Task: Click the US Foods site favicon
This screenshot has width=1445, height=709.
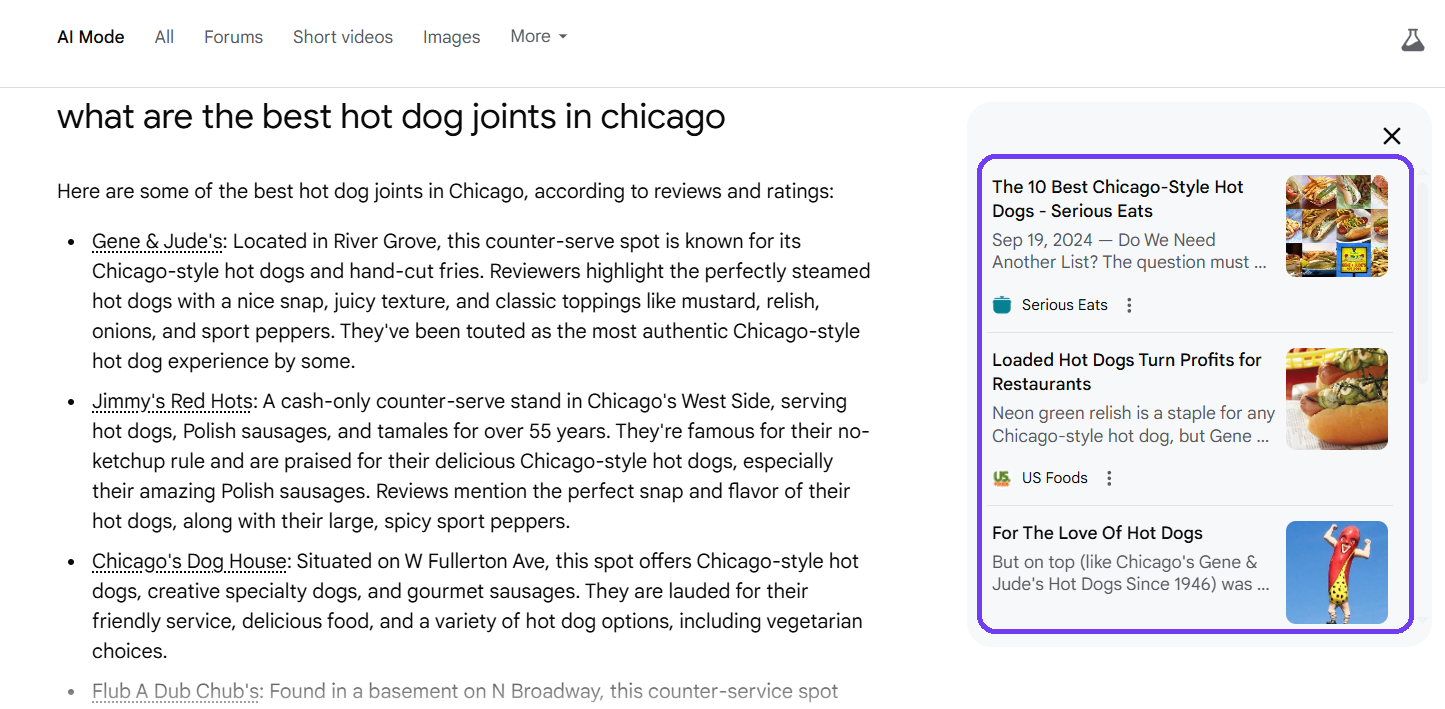Action: pyautogui.click(x=1002, y=478)
